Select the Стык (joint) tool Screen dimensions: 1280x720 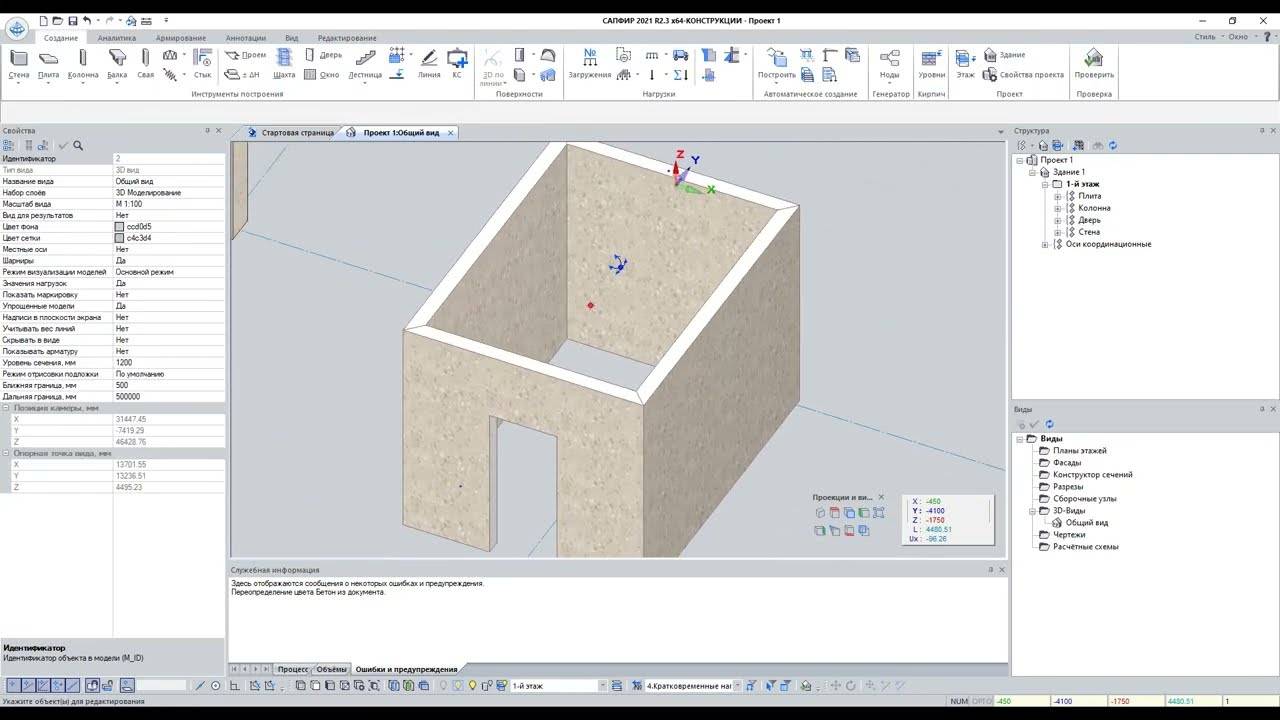(x=203, y=64)
